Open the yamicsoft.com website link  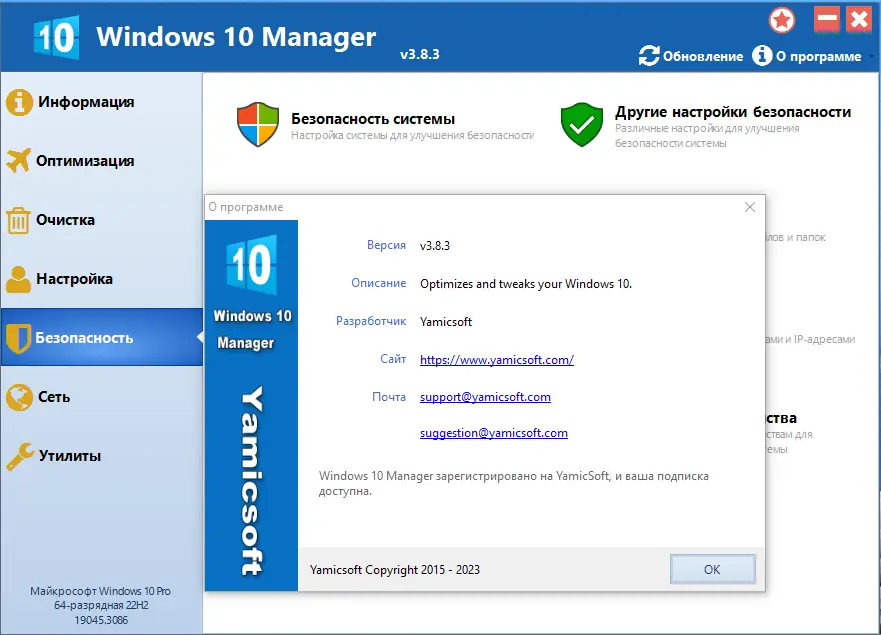pos(497,360)
